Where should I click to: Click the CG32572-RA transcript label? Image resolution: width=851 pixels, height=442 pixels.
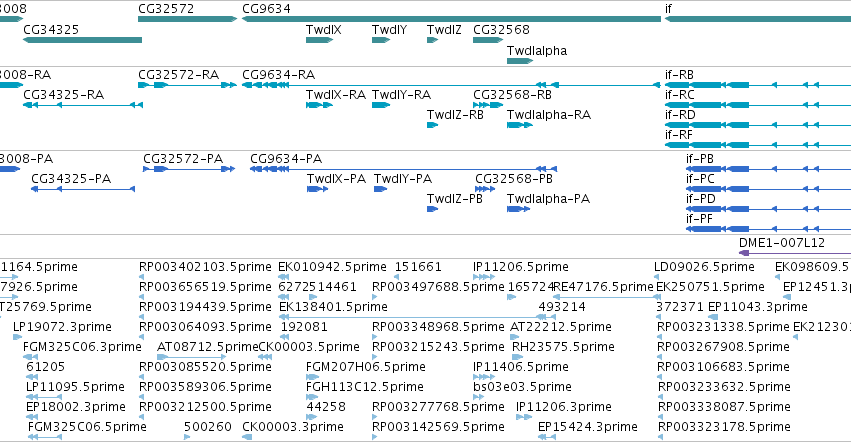[x=179, y=74]
